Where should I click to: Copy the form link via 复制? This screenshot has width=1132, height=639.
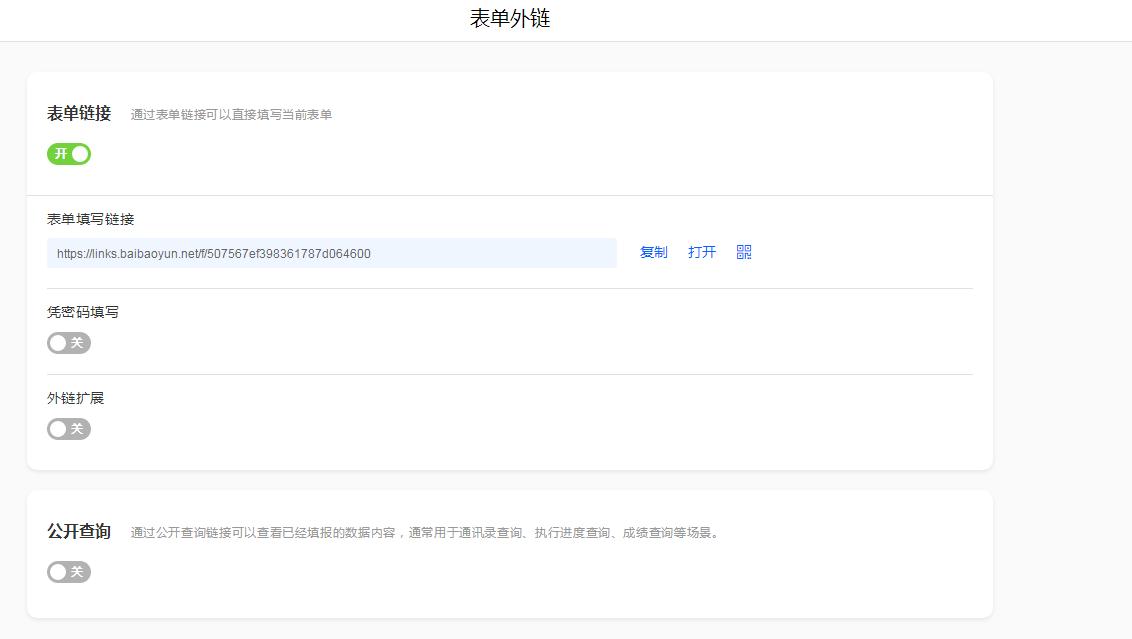coord(653,252)
